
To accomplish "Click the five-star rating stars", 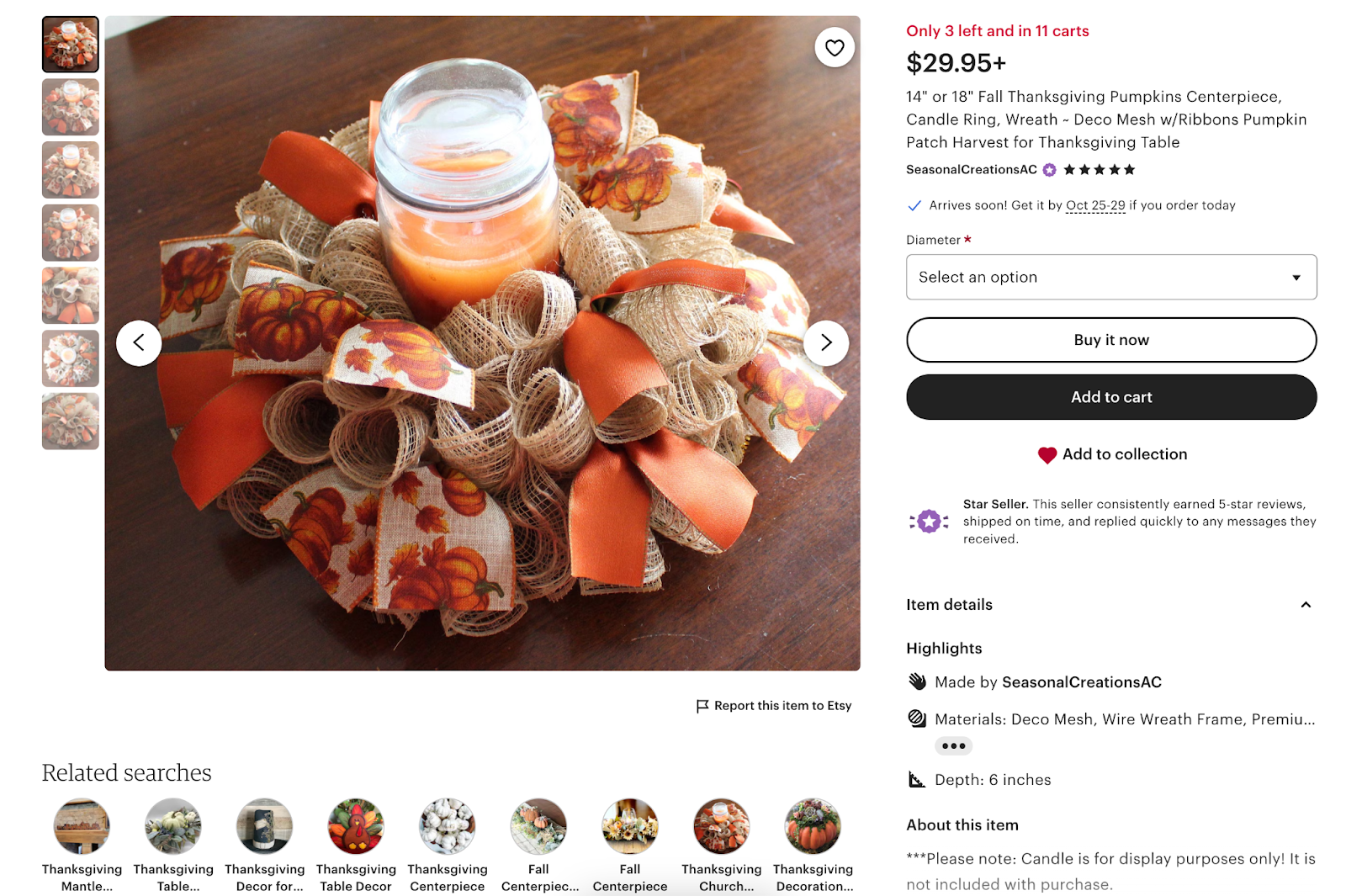I will [1097, 169].
